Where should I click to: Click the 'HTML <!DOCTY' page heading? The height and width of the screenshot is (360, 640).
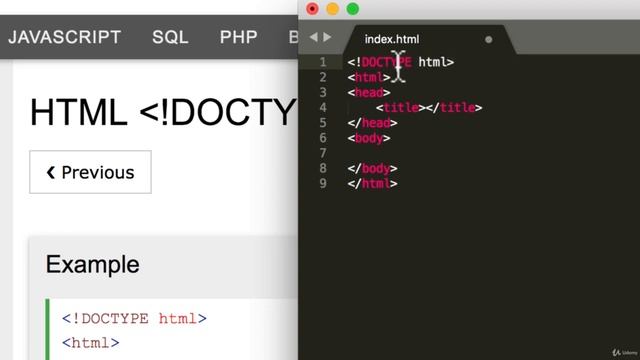click(164, 112)
